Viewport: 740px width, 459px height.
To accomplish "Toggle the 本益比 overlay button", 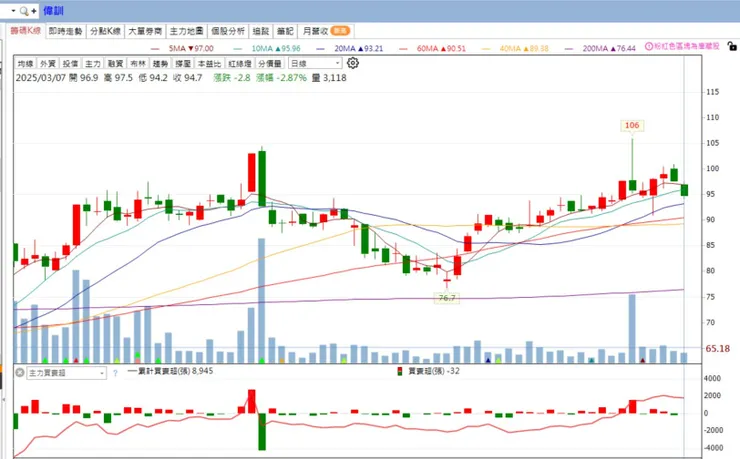I will click(x=209, y=63).
